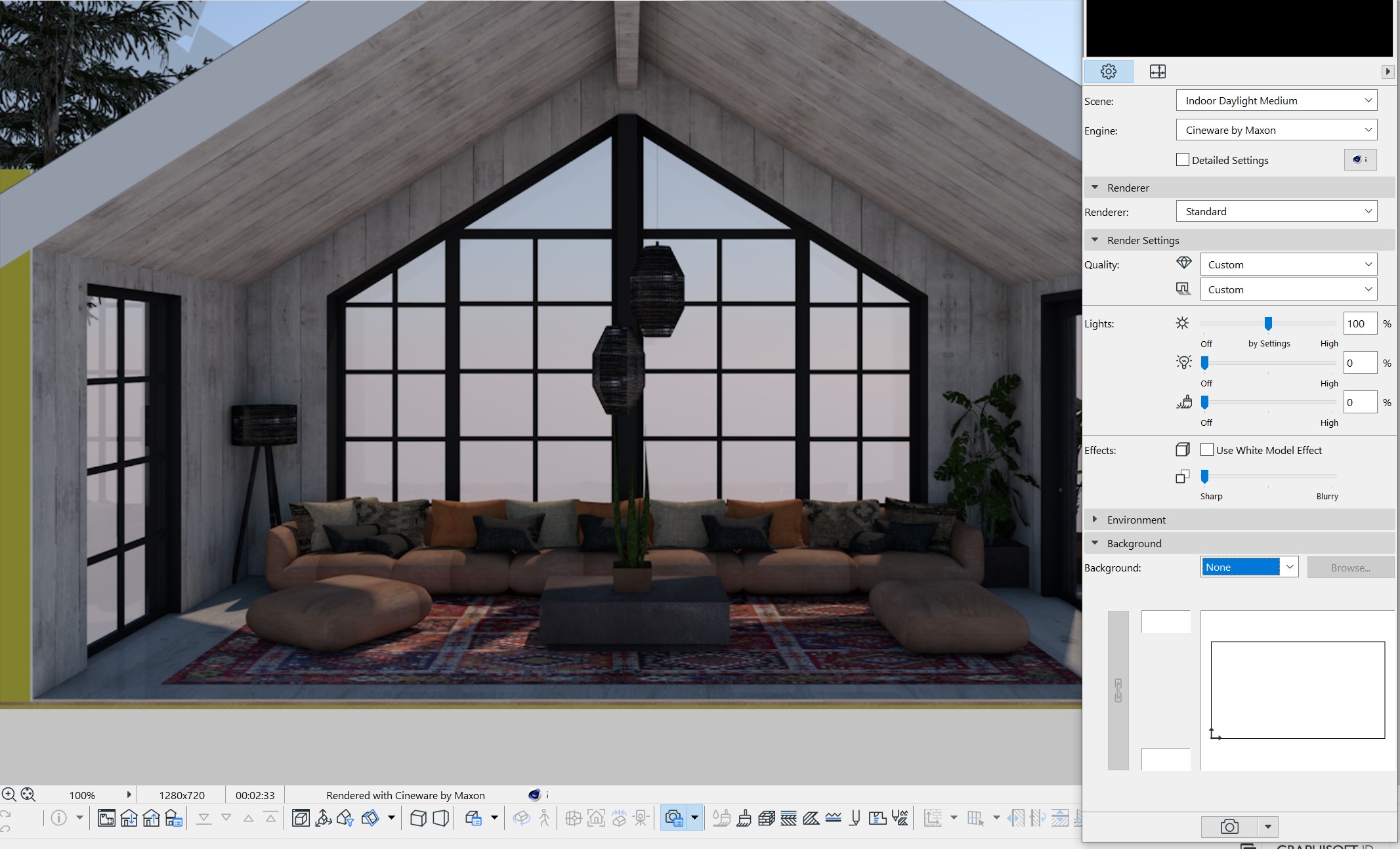The image size is (1400, 849).
Task: Open the Background dropdown showing None
Action: 1249,567
